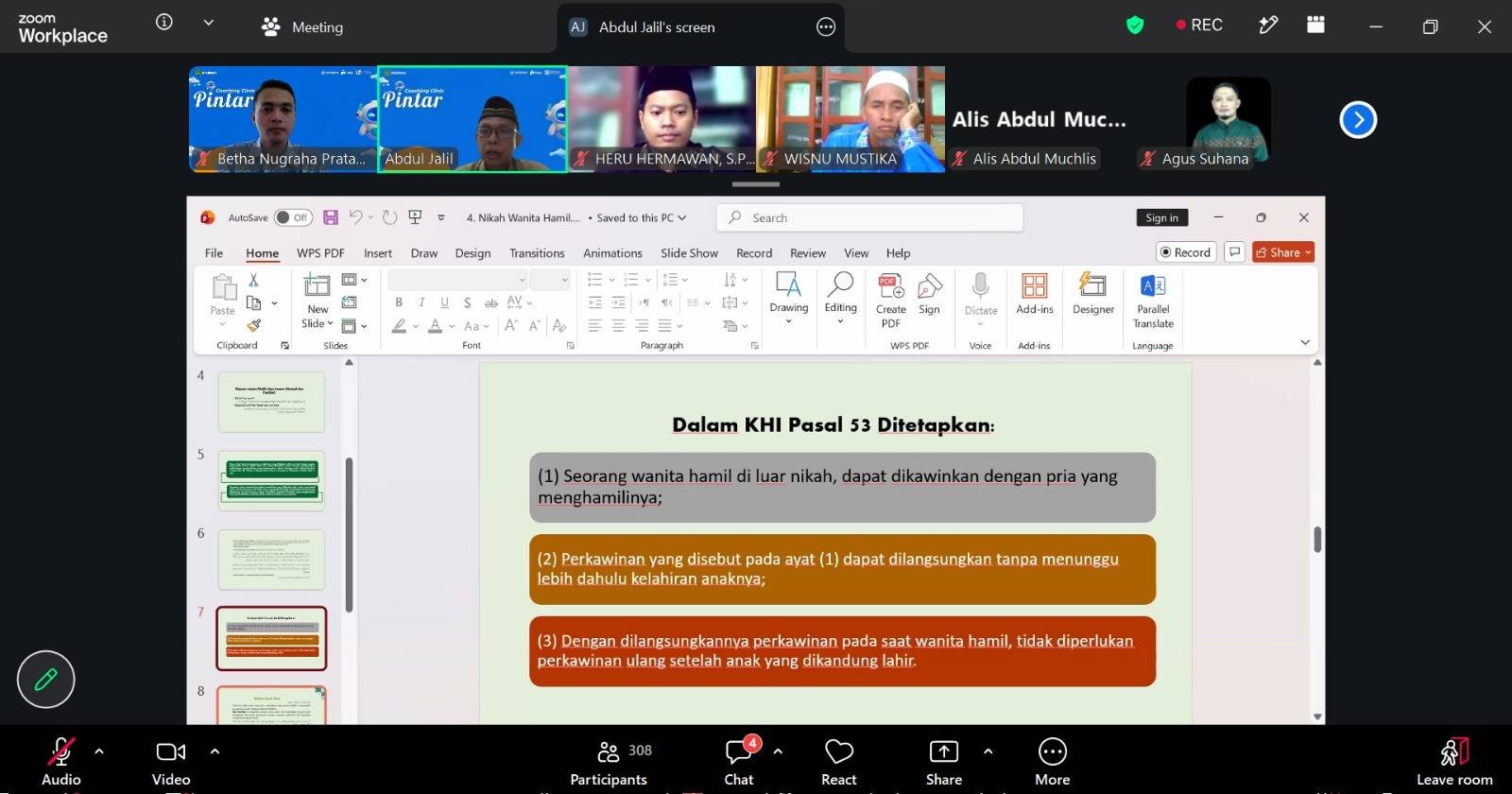This screenshot has width=1512, height=794.
Task: Expand audio options caret
Action: click(x=99, y=751)
